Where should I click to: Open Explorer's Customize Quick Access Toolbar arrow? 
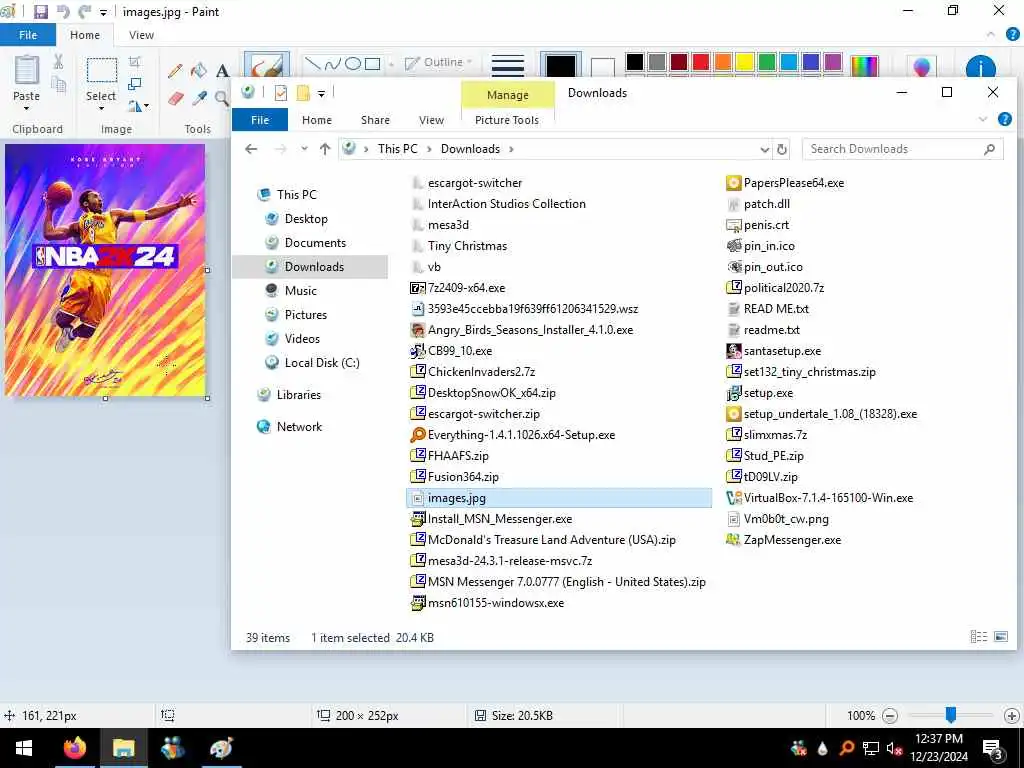point(321,94)
